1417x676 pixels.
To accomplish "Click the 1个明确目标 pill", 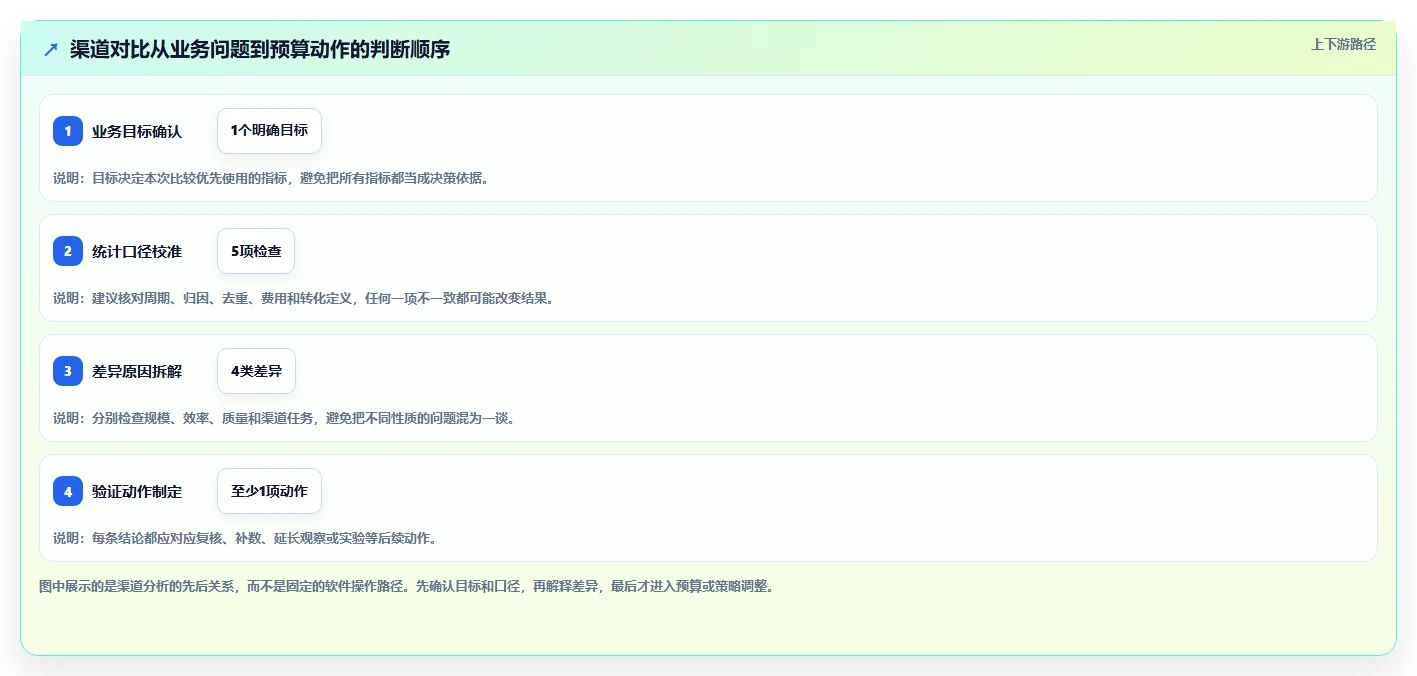I will tap(269, 131).
